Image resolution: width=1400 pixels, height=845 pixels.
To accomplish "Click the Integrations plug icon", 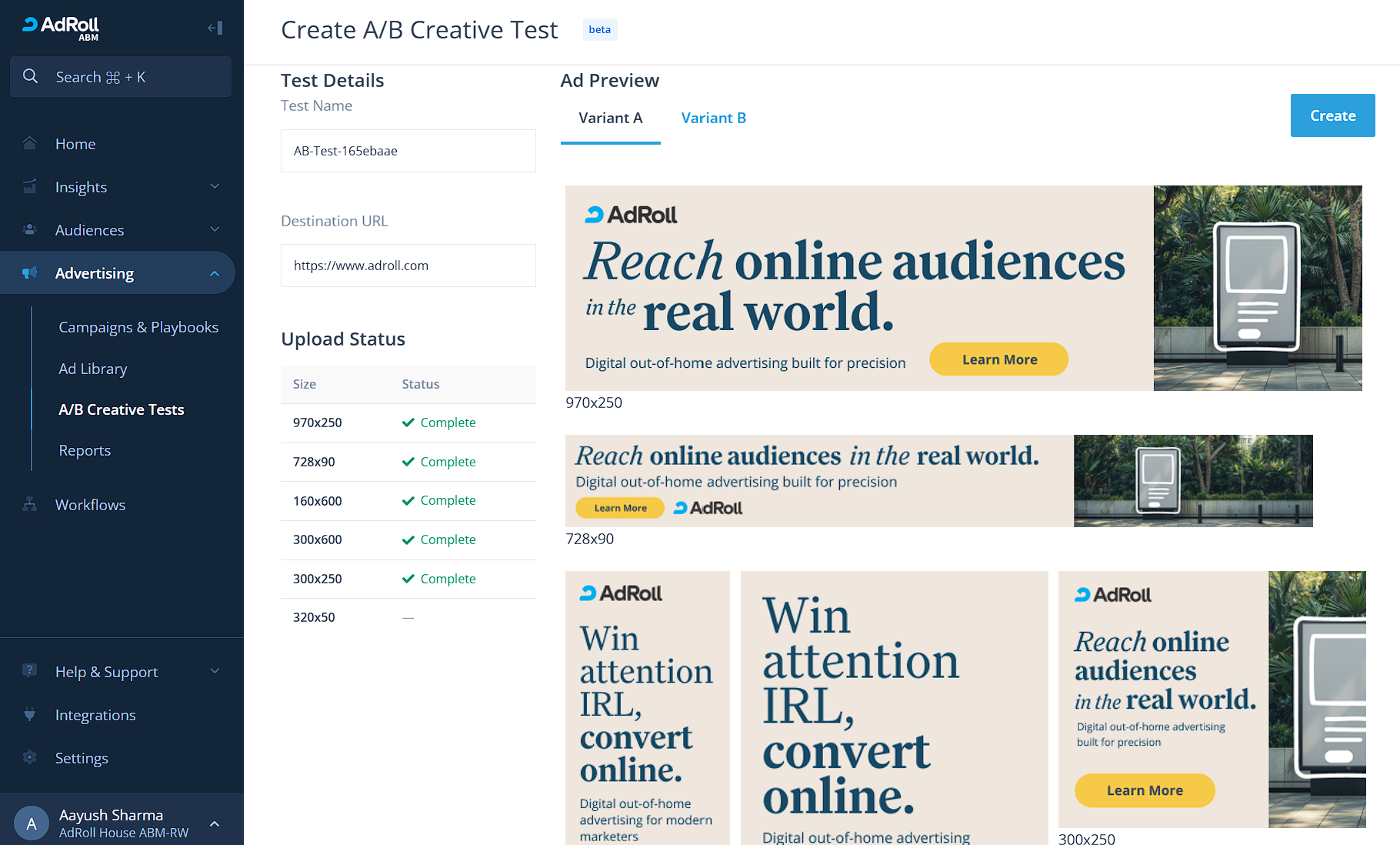I will (x=30, y=715).
